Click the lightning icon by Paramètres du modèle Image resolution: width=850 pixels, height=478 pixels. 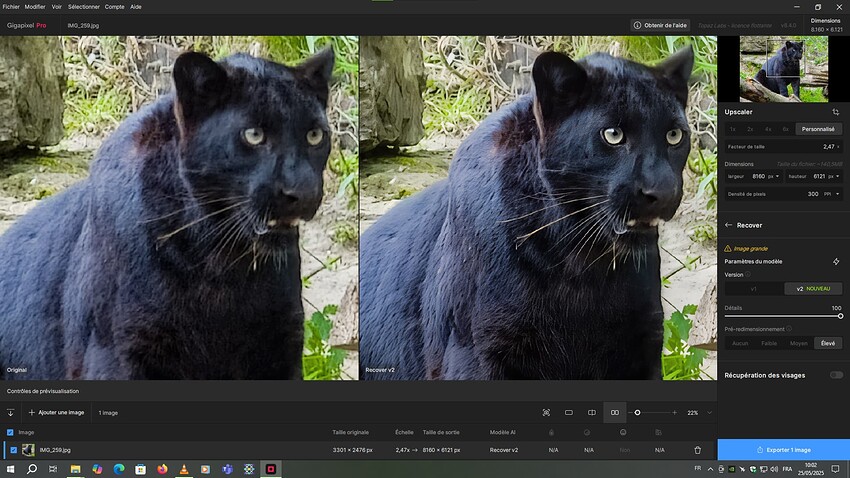click(836, 262)
